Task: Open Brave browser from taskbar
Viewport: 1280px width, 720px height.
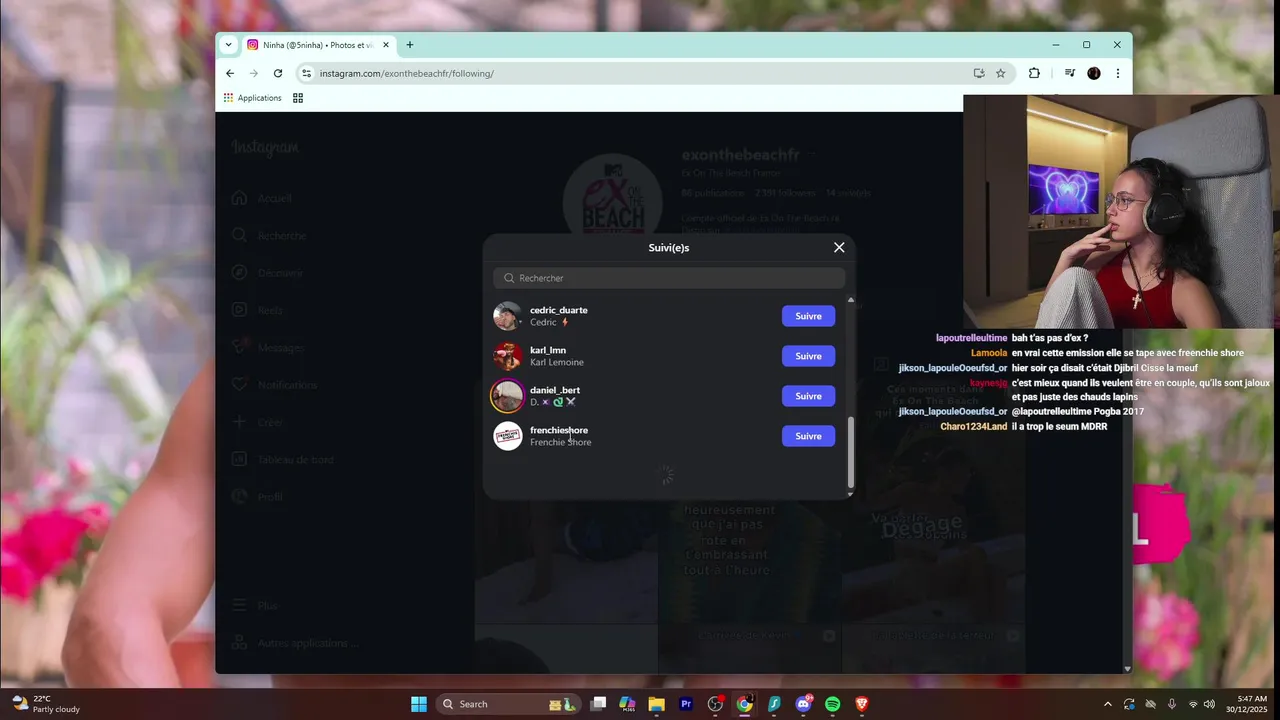Action: (x=862, y=704)
